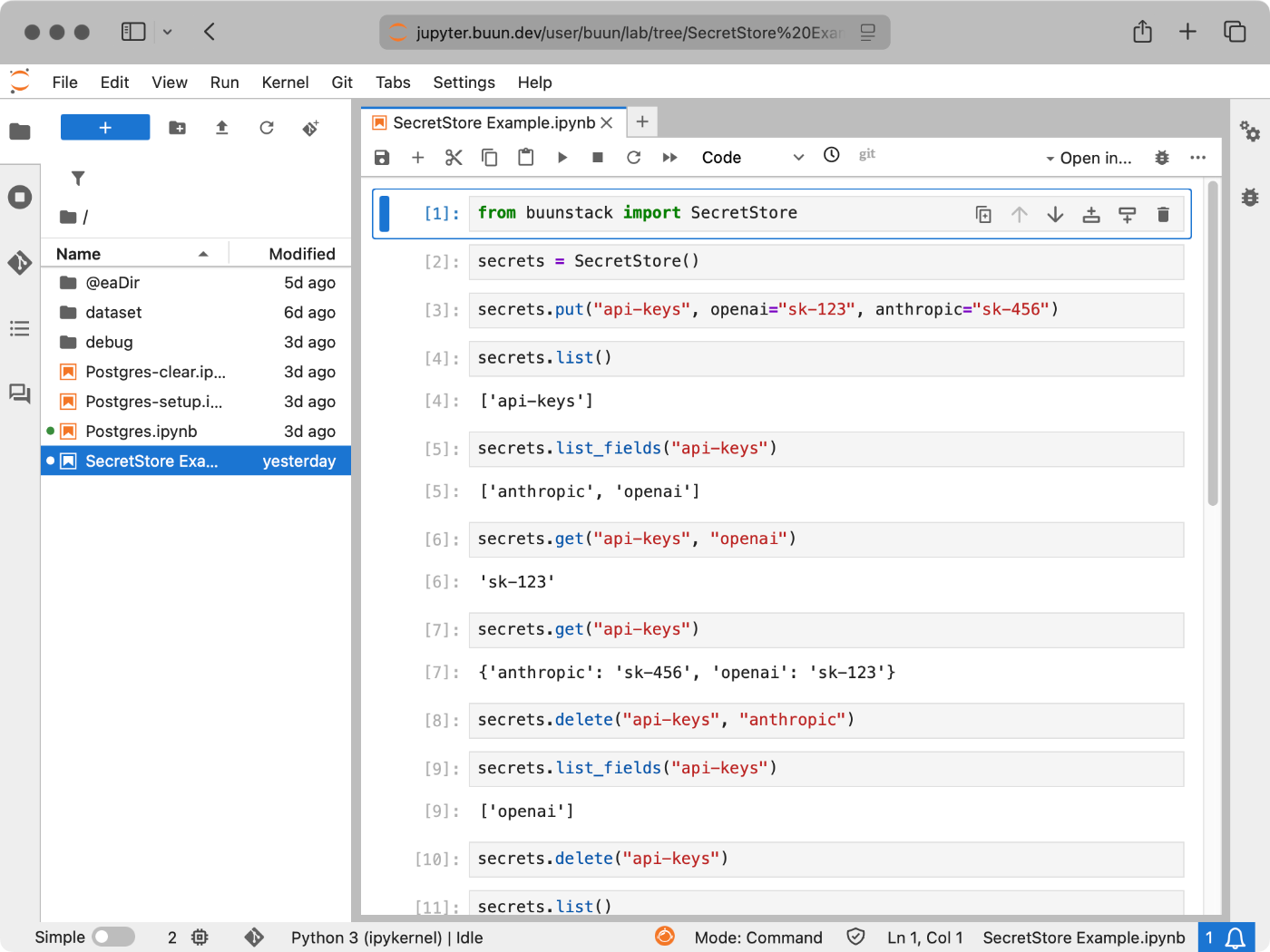The width and height of the screenshot is (1270, 952).
Task: Open the @eaDir folder
Action: tap(197, 283)
